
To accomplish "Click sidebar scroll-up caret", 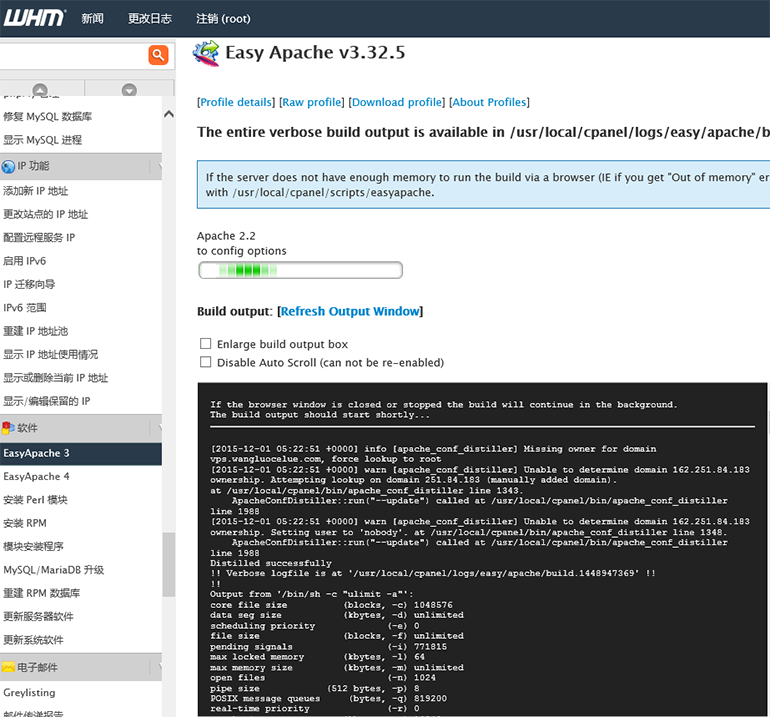I will click(x=169, y=114).
